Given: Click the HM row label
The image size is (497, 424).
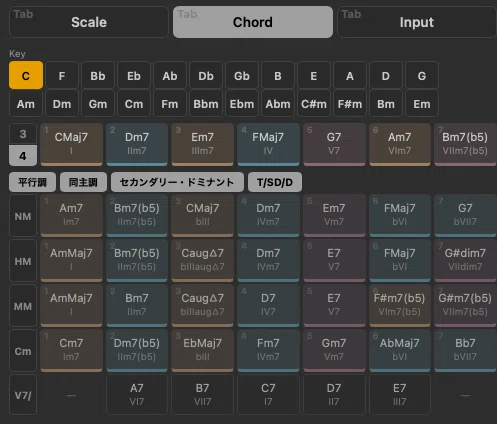Looking at the screenshot, I should pos(23,261).
